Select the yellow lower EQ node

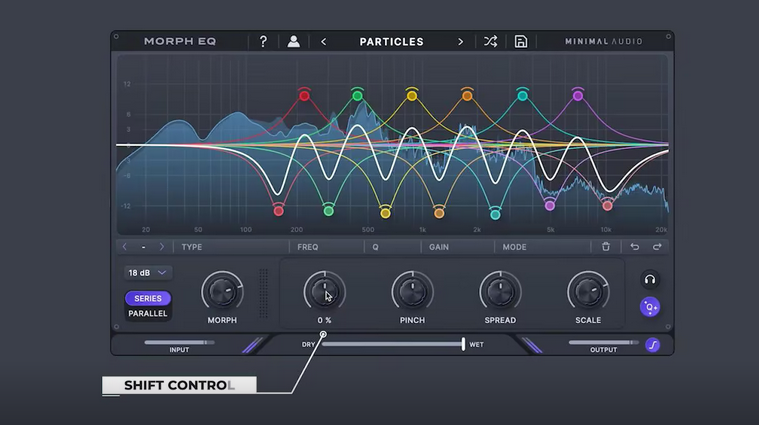385,212
